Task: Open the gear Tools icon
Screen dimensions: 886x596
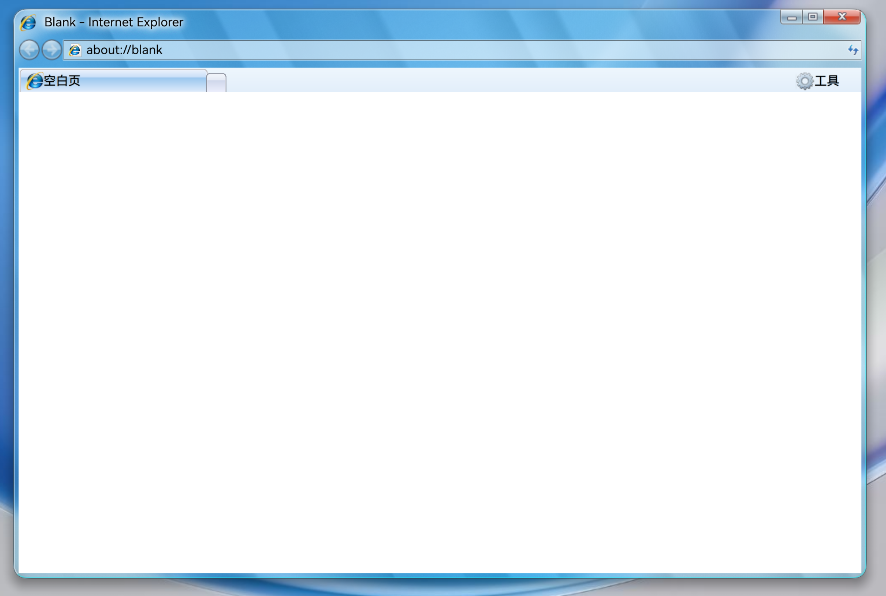Action: click(x=805, y=81)
